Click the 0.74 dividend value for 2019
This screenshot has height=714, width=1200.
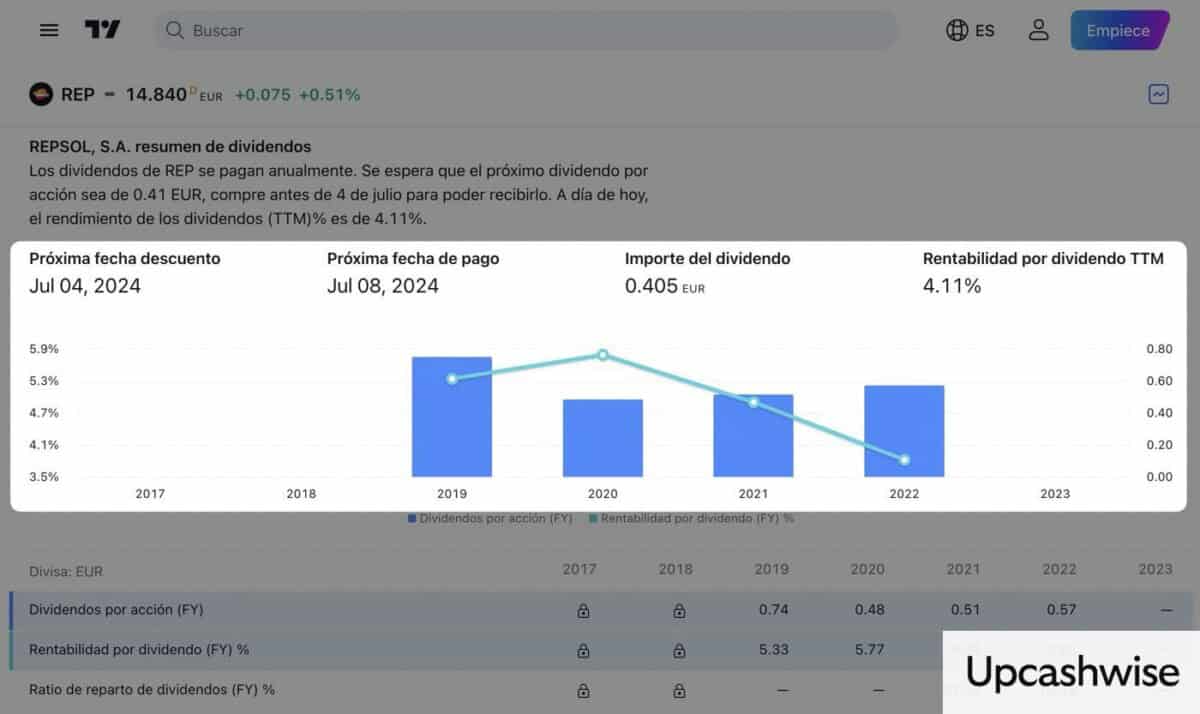pyautogui.click(x=773, y=610)
